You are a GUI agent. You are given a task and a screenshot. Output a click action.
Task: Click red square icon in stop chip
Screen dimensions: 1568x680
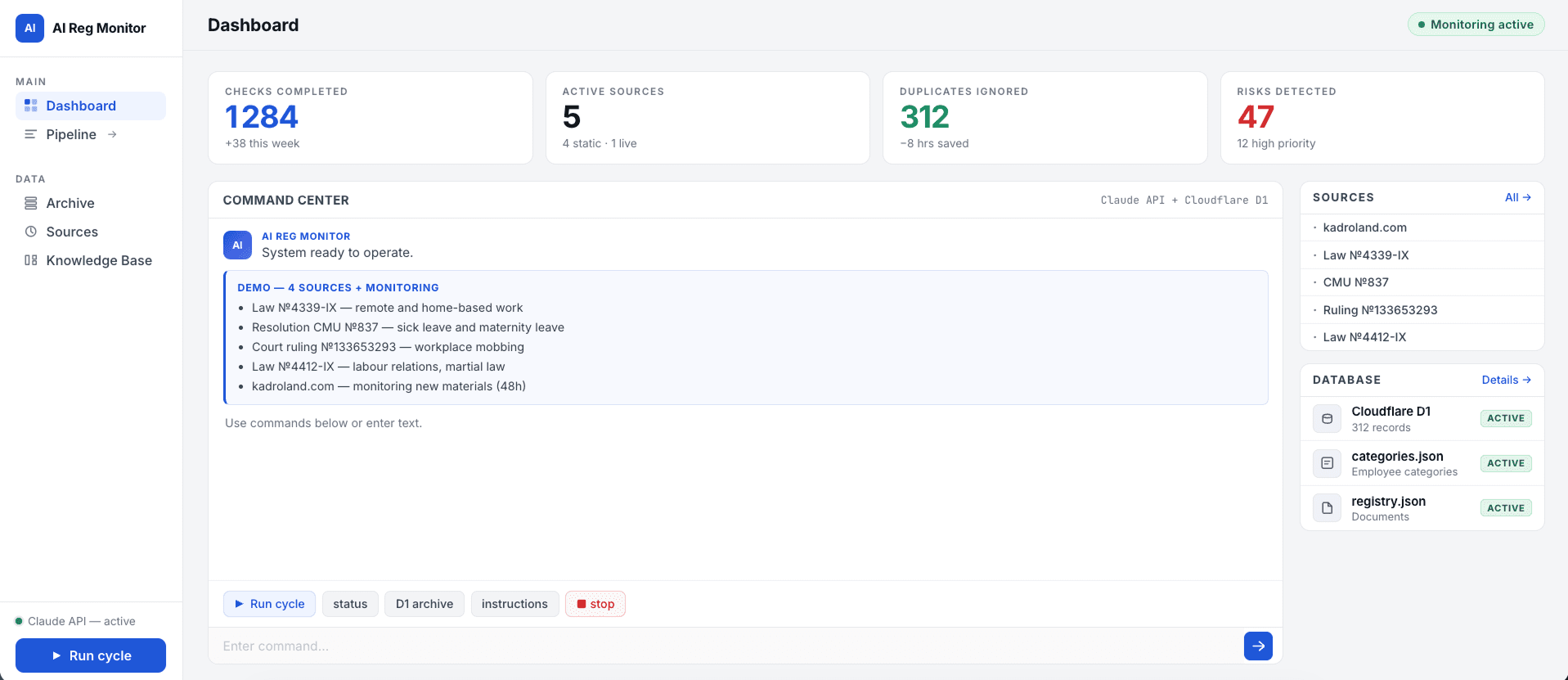click(x=582, y=604)
